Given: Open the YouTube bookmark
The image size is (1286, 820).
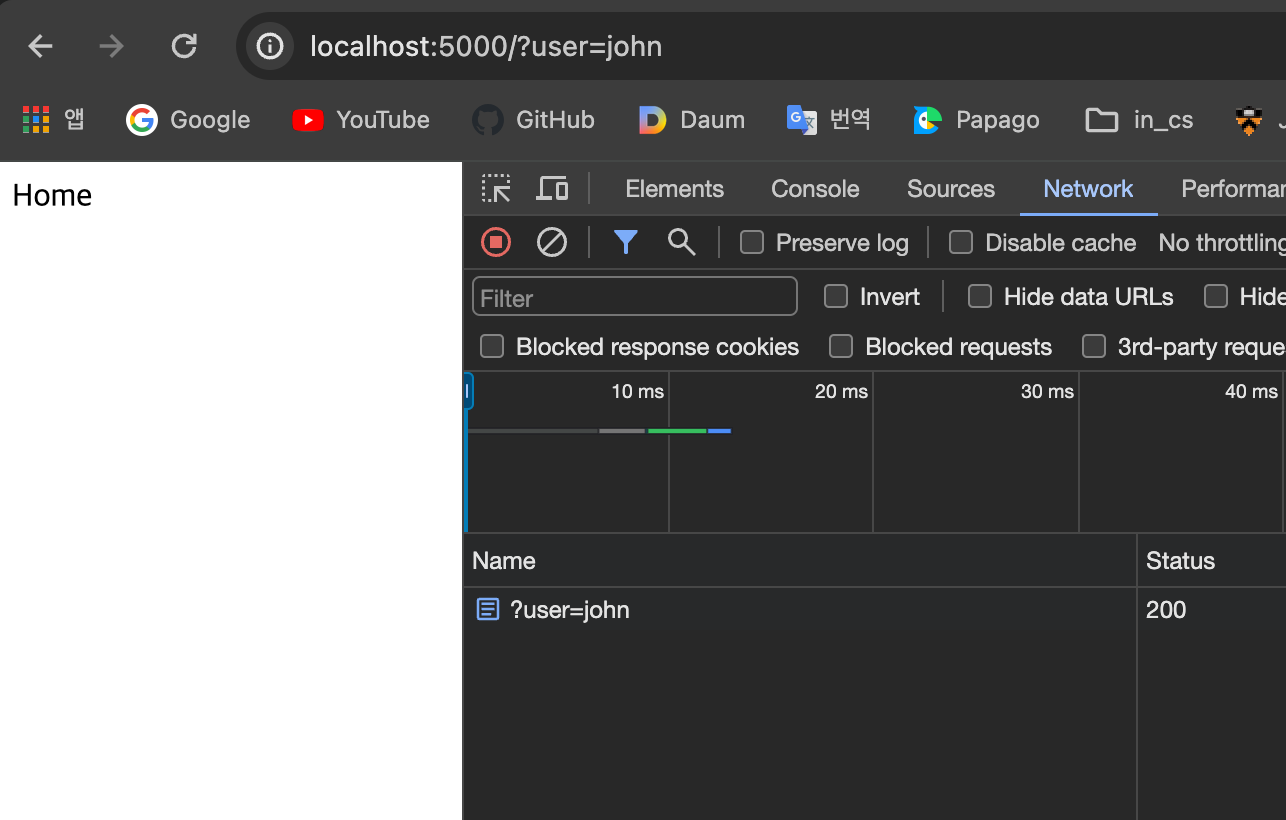Looking at the screenshot, I should coord(360,120).
